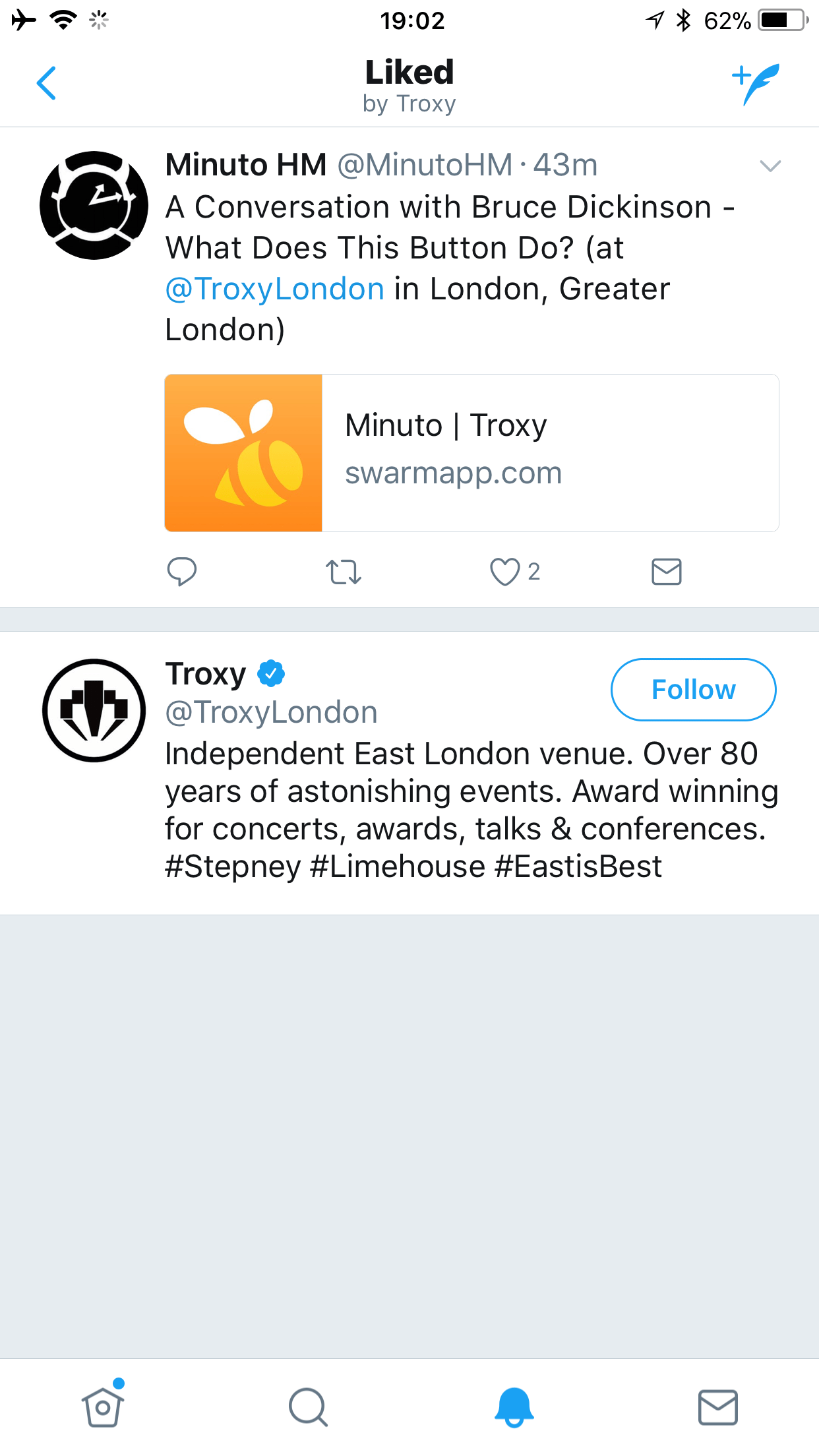Share tweet via direct message icon

click(x=667, y=572)
